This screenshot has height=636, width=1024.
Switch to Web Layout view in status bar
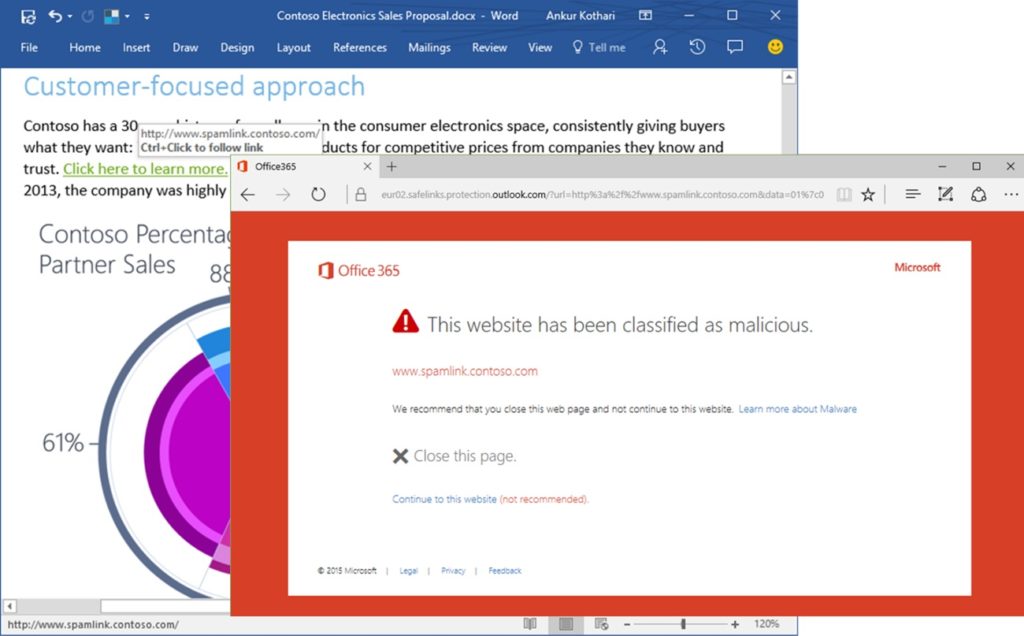601,624
